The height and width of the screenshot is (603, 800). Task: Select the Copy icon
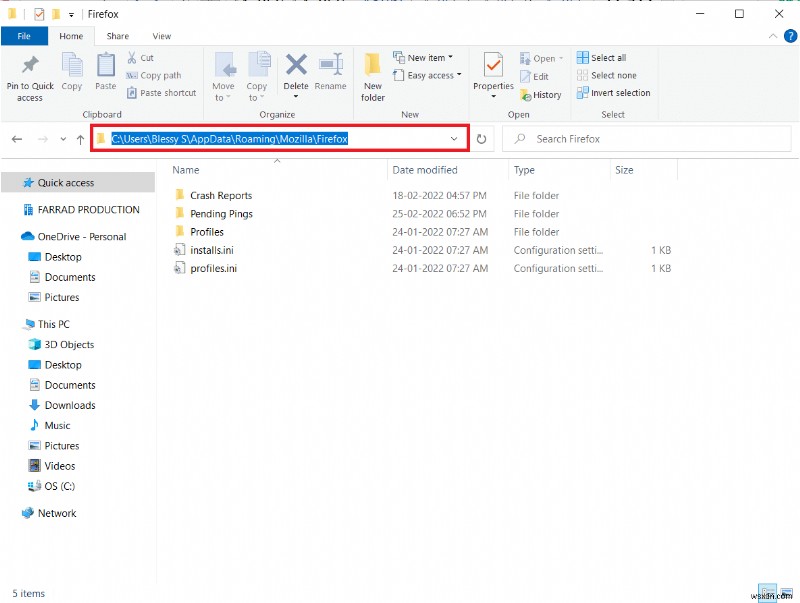pos(71,70)
